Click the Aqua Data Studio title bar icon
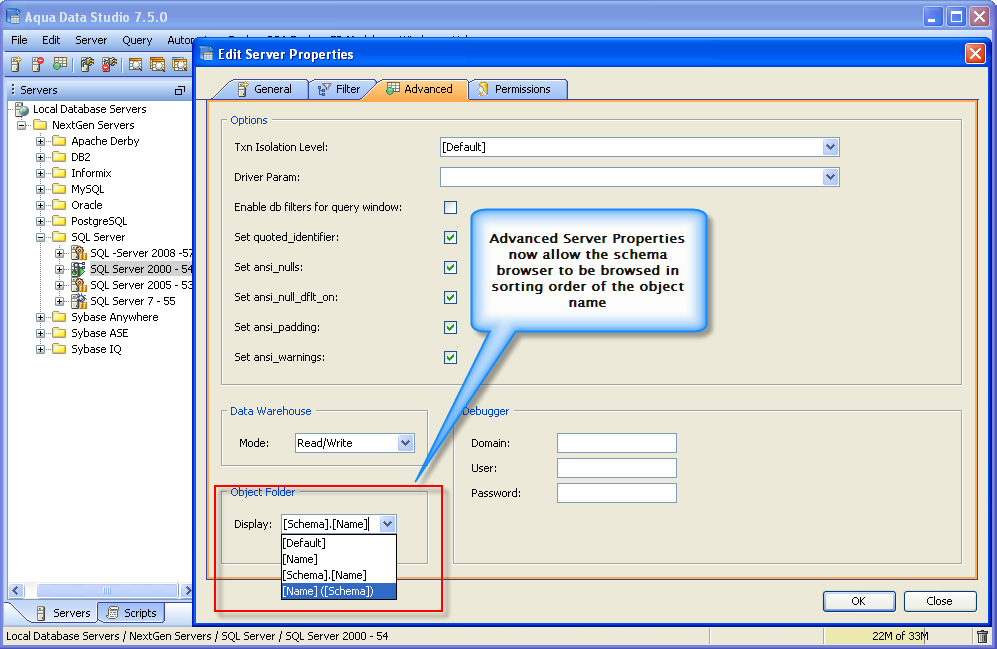 click(x=13, y=17)
